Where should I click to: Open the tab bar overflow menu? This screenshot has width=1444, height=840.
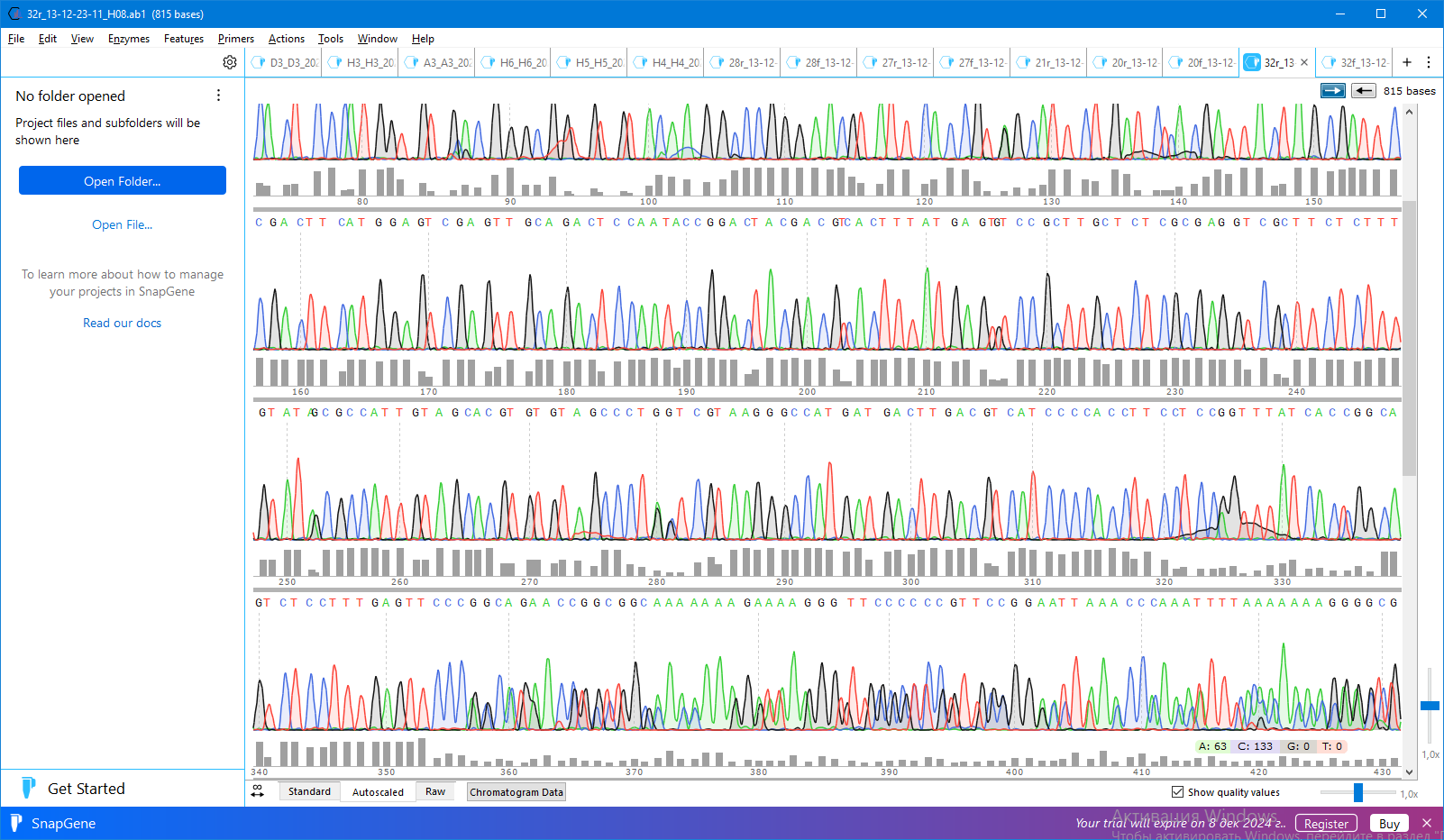pyautogui.click(x=1429, y=62)
